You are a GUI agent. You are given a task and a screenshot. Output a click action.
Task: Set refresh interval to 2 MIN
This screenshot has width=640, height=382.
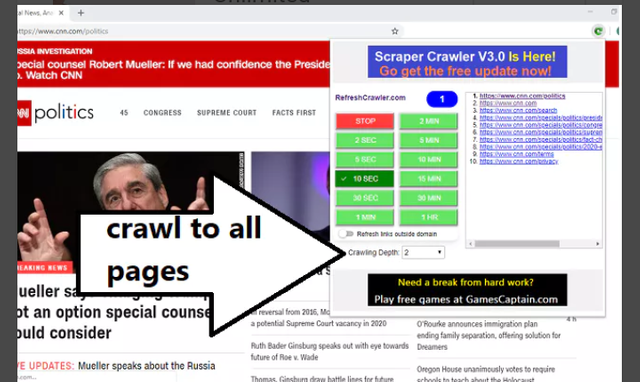tap(429, 121)
